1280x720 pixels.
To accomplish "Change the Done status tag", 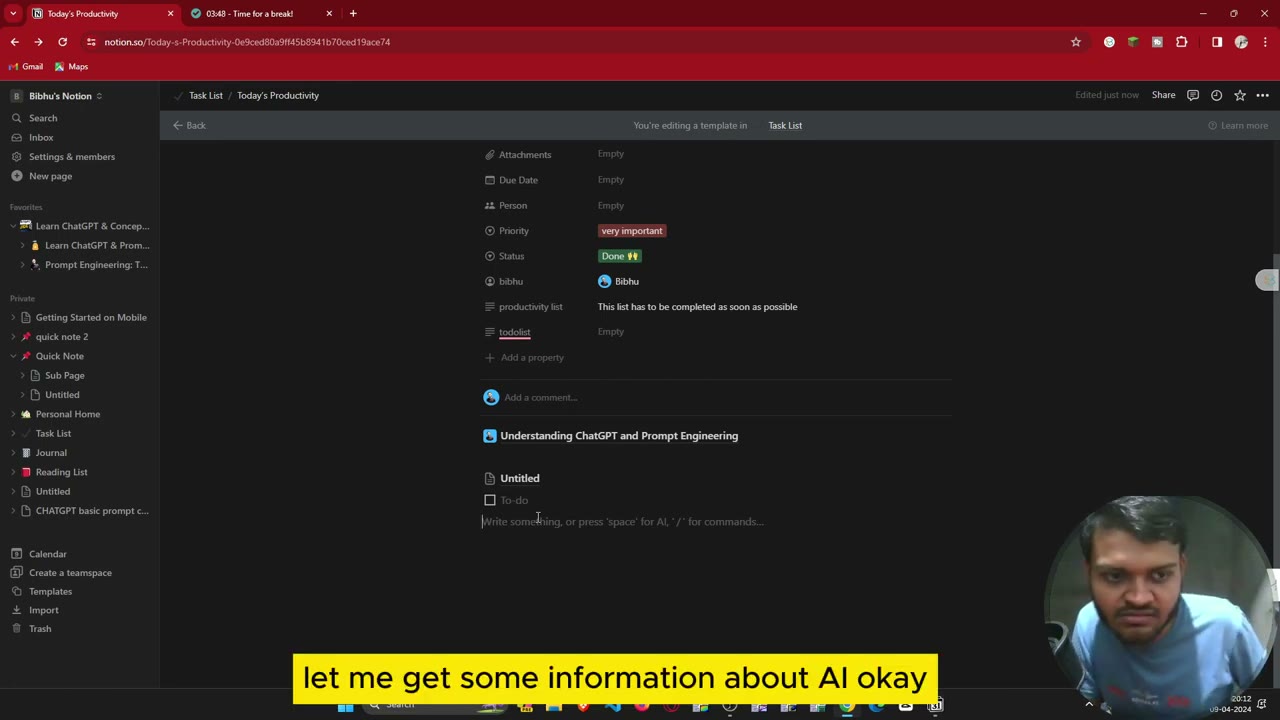I will coord(620,256).
